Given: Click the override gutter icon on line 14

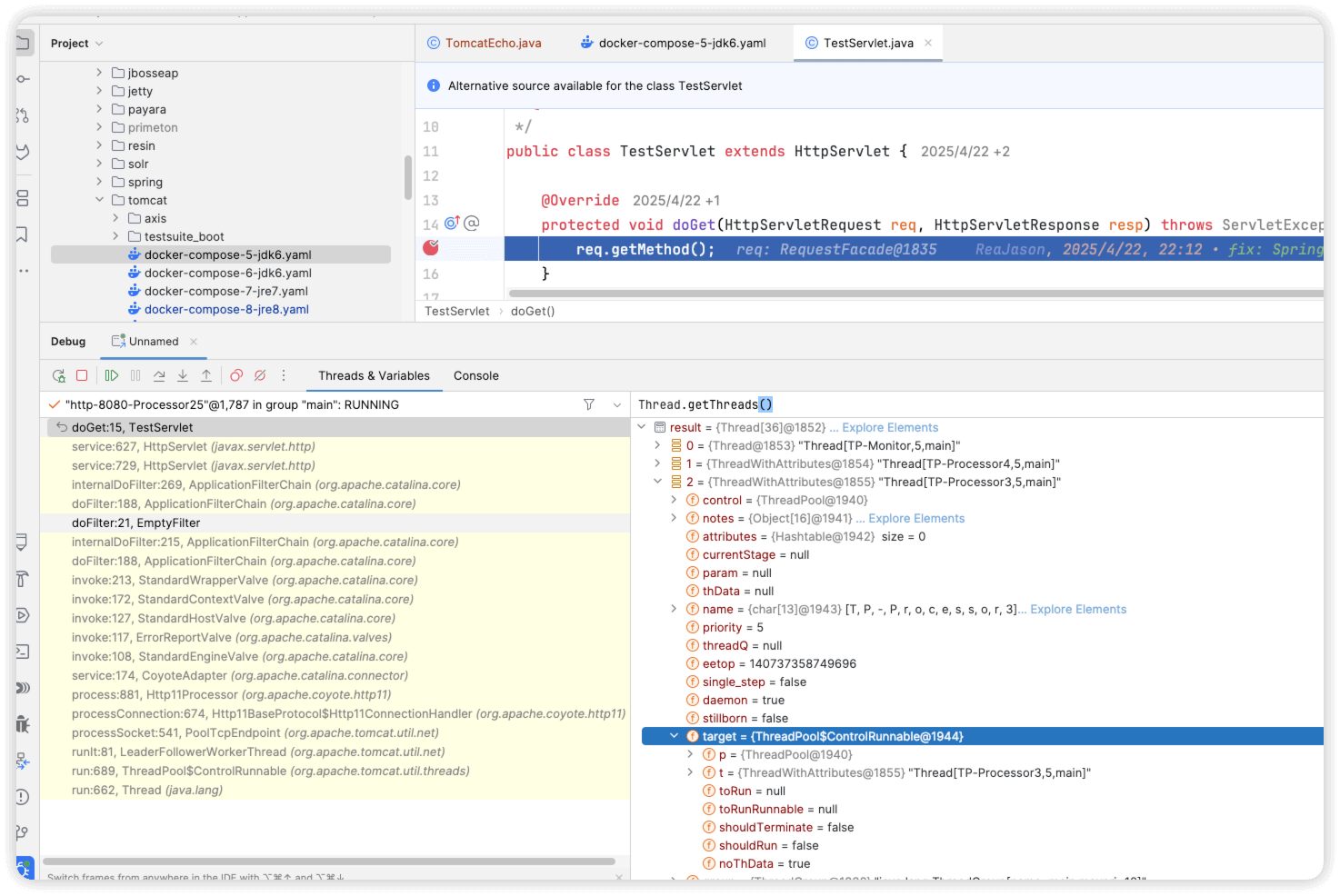Looking at the screenshot, I should coord(452,223).
